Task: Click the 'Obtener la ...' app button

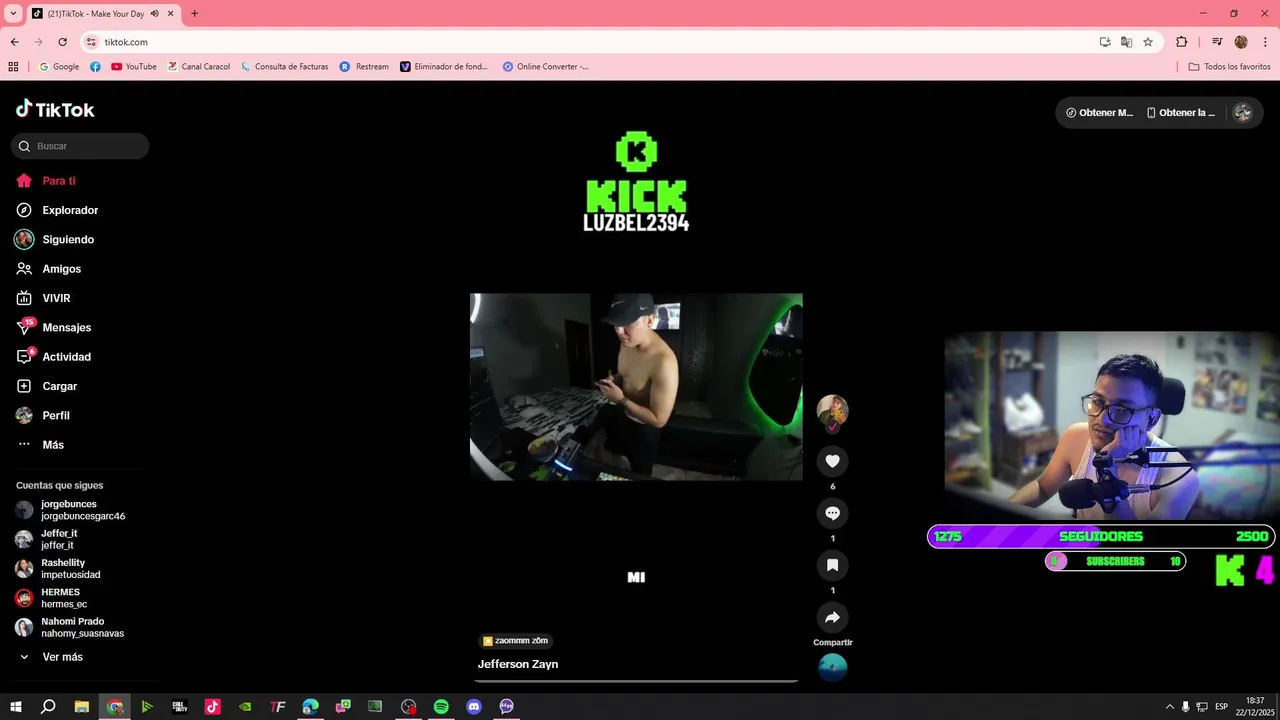Action: 1181,113
